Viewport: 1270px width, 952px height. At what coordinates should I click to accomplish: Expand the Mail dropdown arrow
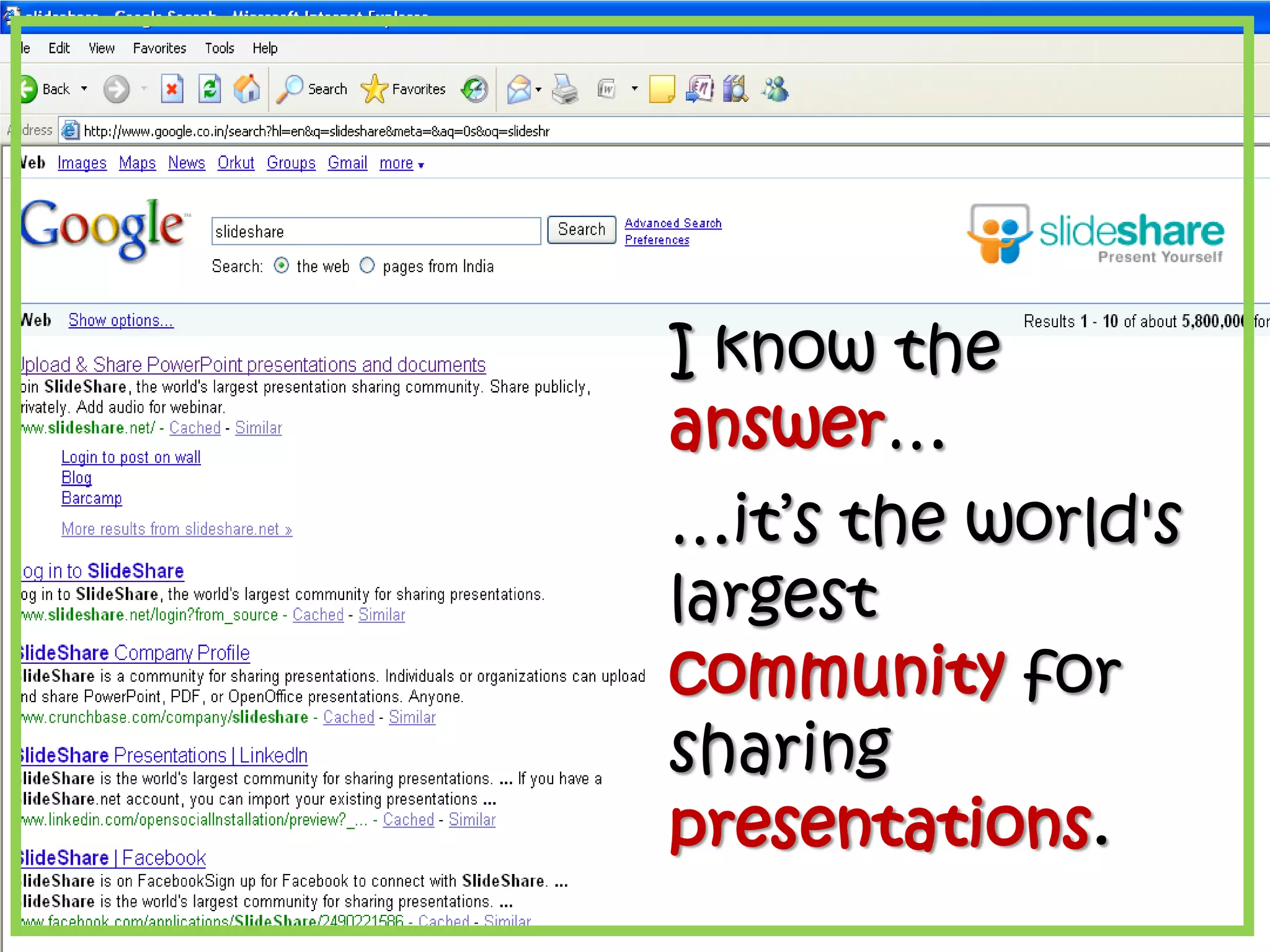click(538, 90)
